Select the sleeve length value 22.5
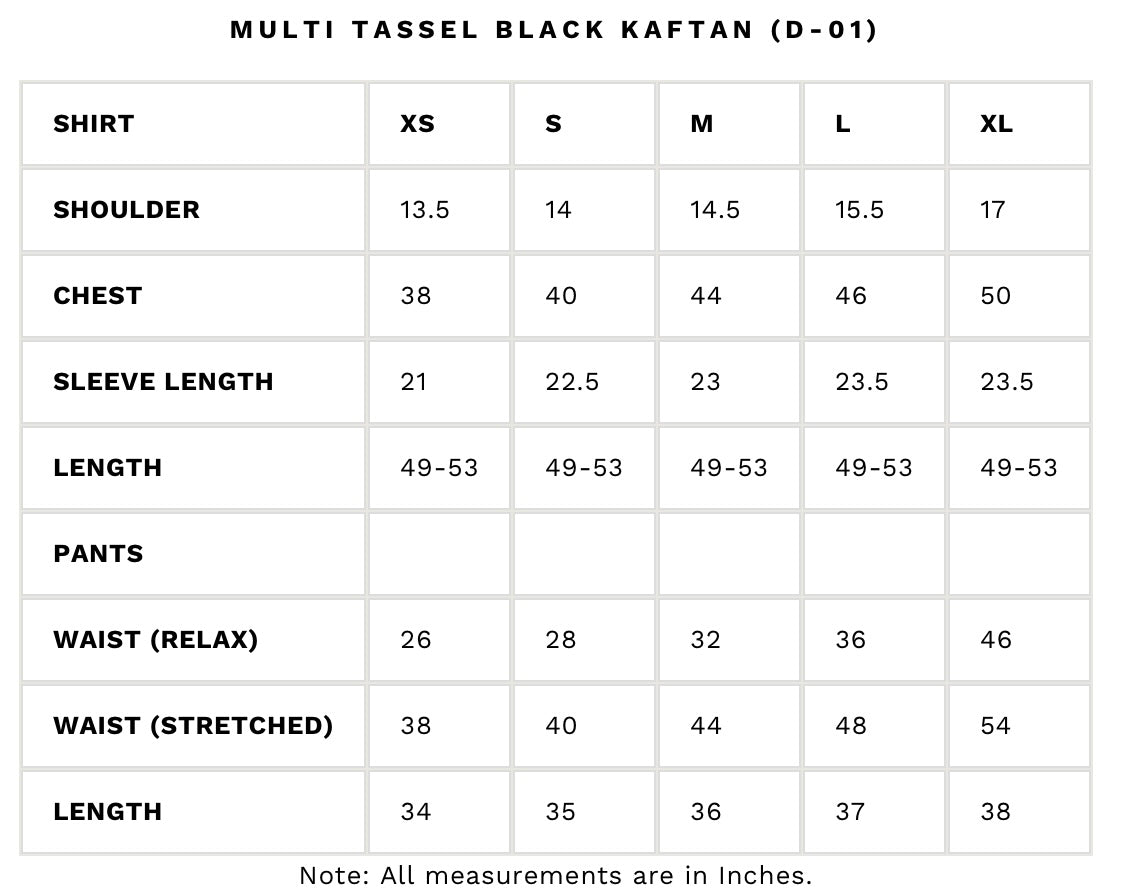This screenshot has width=1124, height=890. pos(572,382)
